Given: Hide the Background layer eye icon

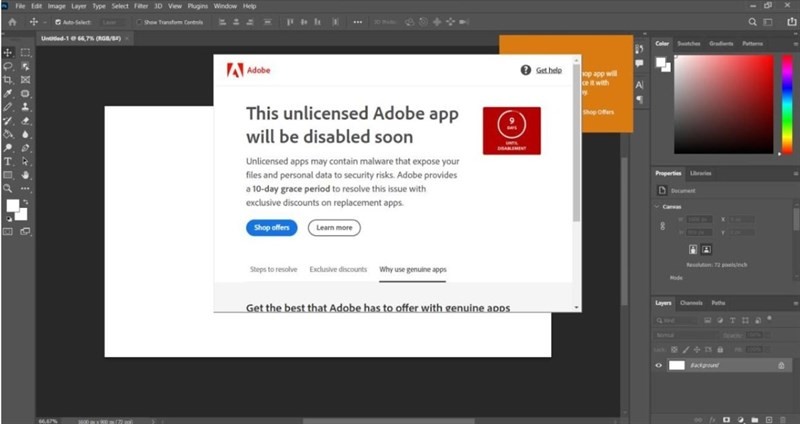Looking at the screenshot, I should pos(659,365).
